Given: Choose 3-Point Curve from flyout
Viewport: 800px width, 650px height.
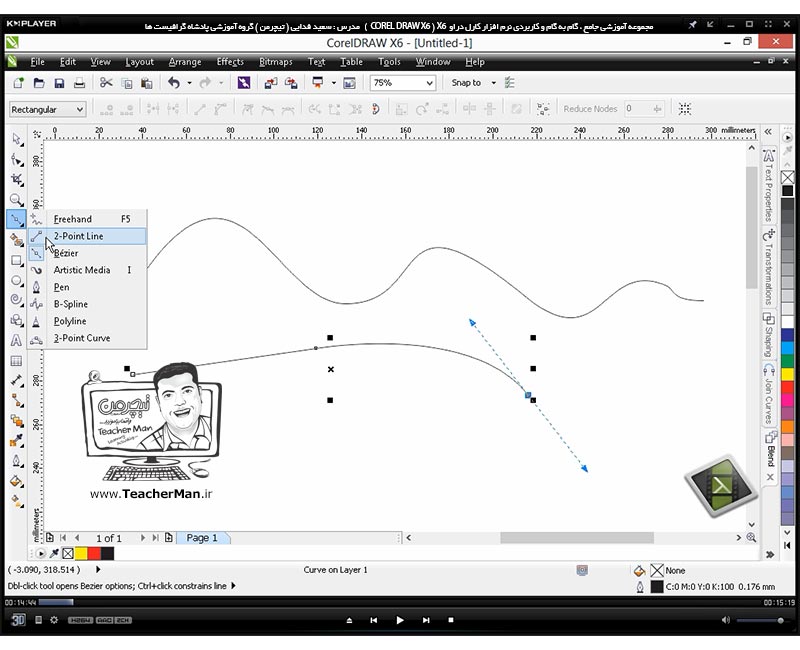Looking at the screenshot, I should pos(87,338).
